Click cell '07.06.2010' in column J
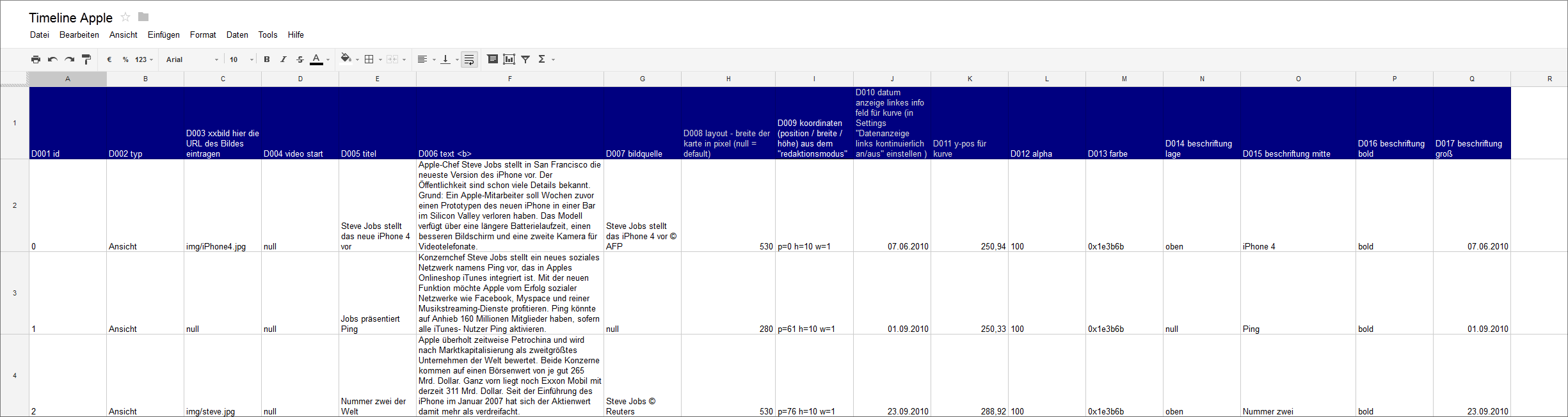Image resolution: width=1568 pixels, height=417 pixels. point(892,205)
